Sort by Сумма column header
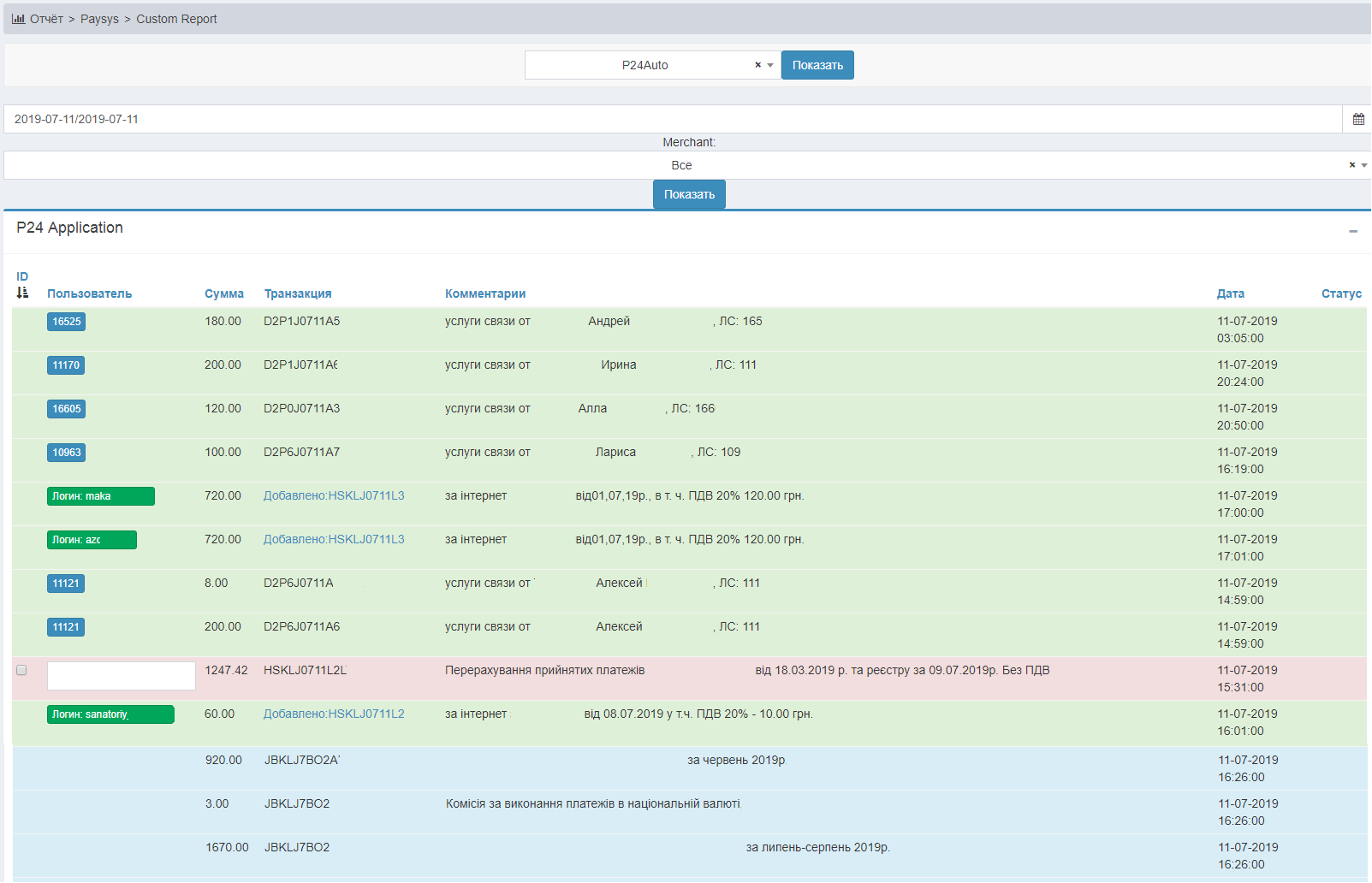The height and width of the screenshot is (883, 1372). 224,293
